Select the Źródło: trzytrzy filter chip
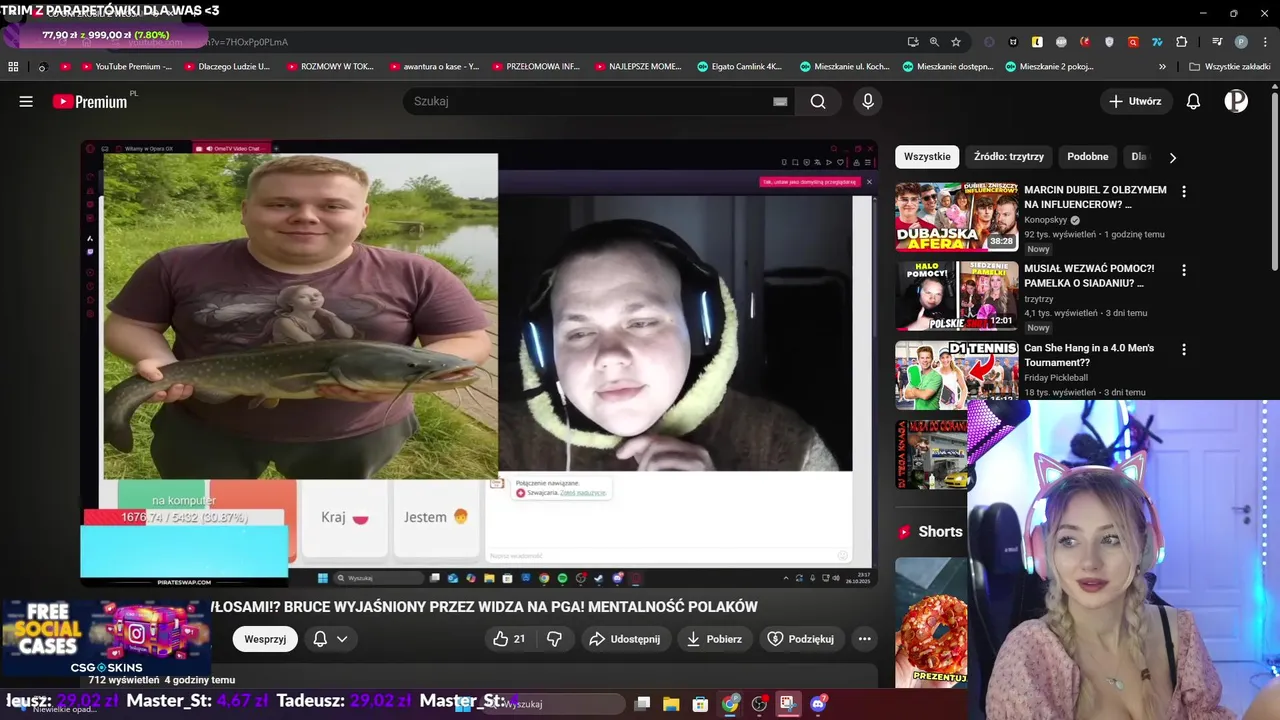 click(1008, 157)
